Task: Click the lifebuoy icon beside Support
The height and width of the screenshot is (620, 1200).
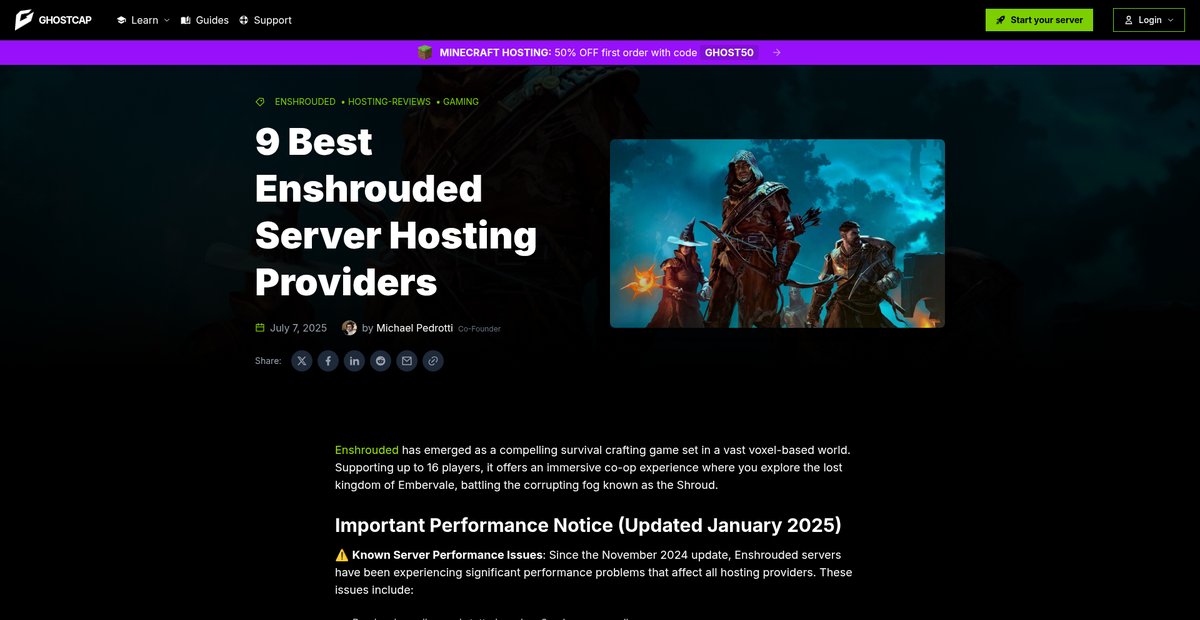Action: click(244, 20)
